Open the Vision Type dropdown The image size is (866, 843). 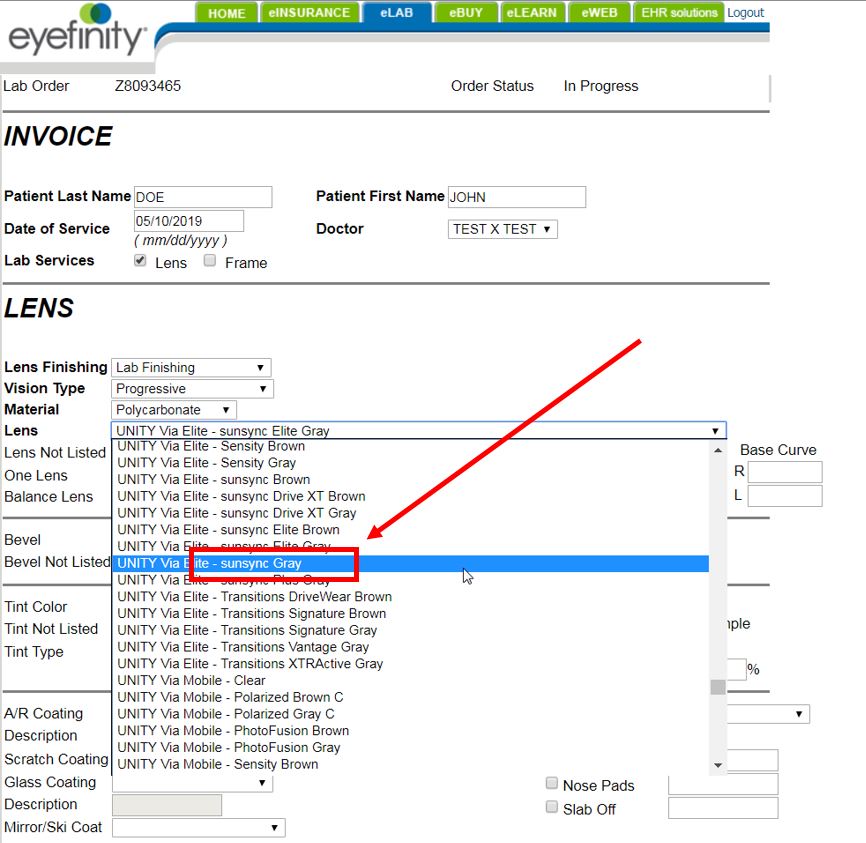coord(192,389)
